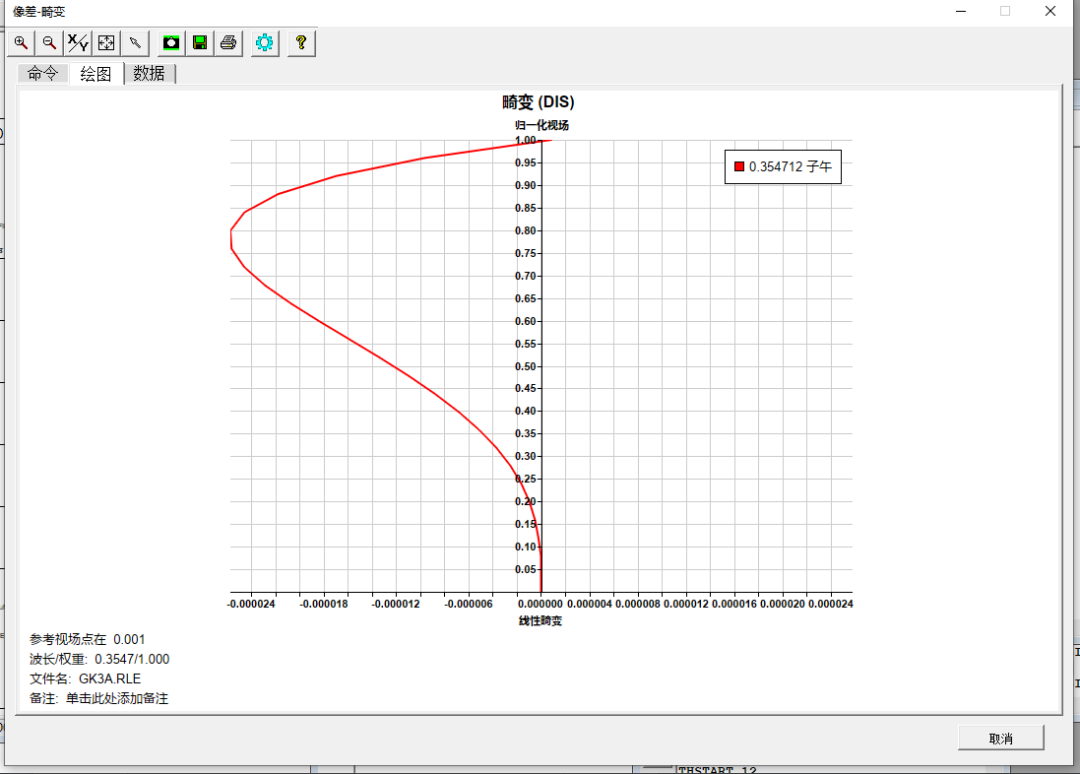Select the pencil annotation tool
The image size is (1080, 774).
[x=135, y=43]
